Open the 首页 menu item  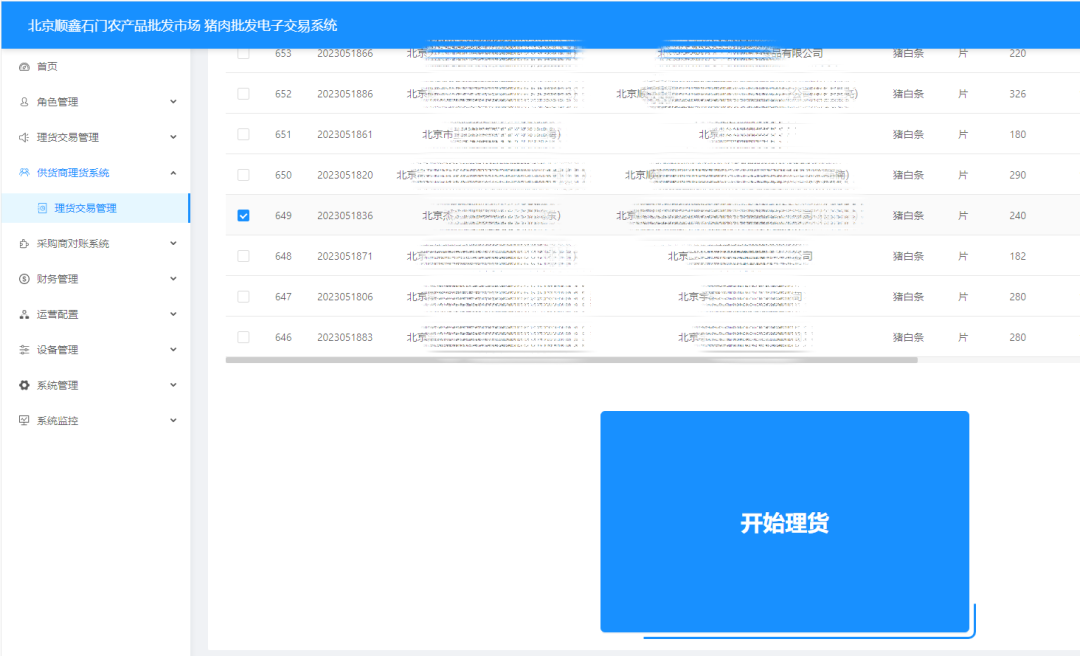coord(47,66)
